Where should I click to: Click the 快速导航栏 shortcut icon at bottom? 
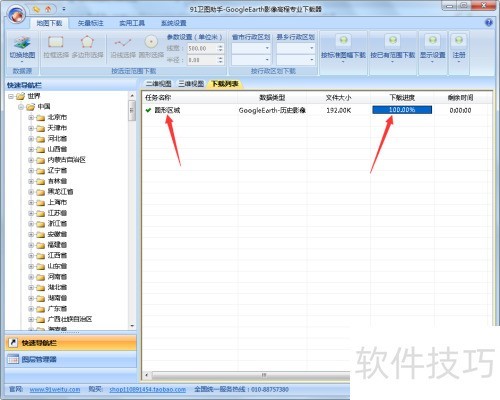13,343
